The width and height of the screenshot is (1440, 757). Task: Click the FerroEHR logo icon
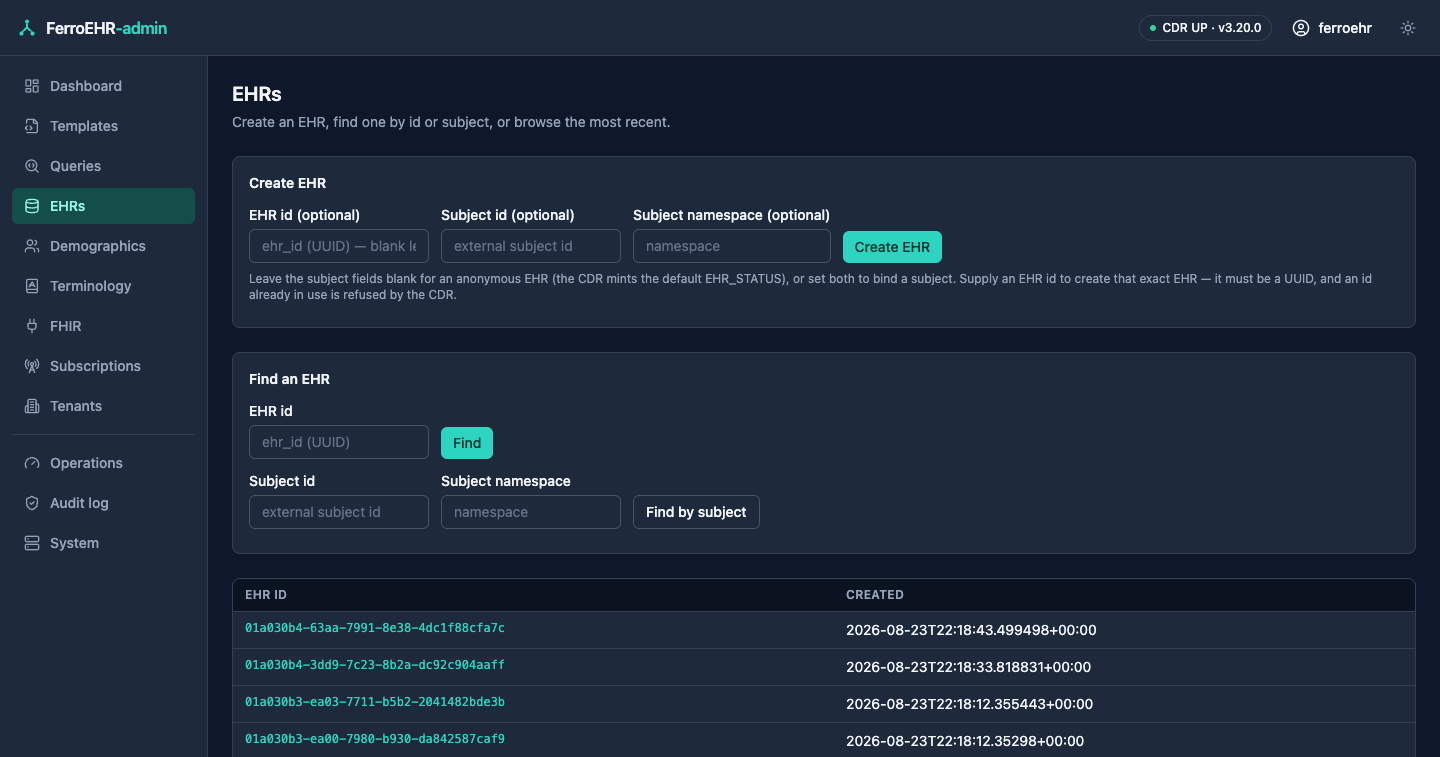(27, 28)
